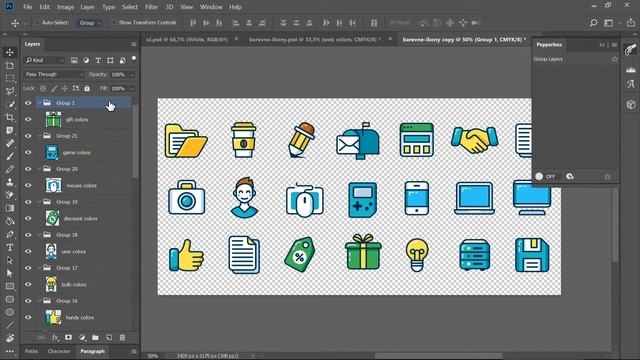Toggle layer filtering on/off dot

[x=133, y=59]
